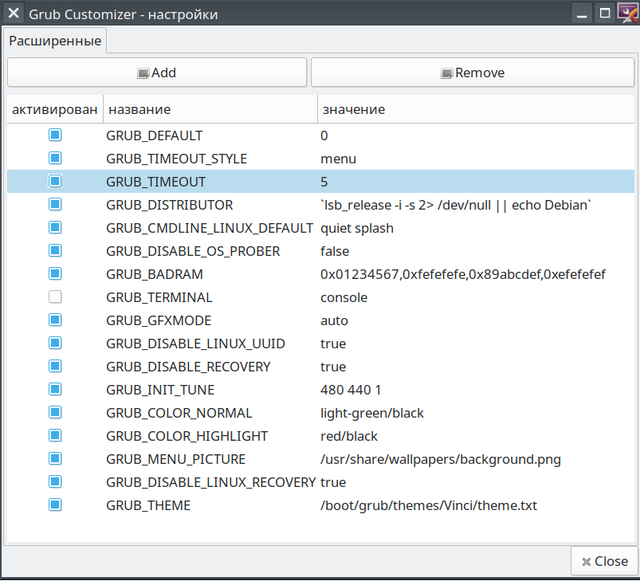Click the 'light-green/black' color value
The image size is (640, 585).
click(372, 413)
